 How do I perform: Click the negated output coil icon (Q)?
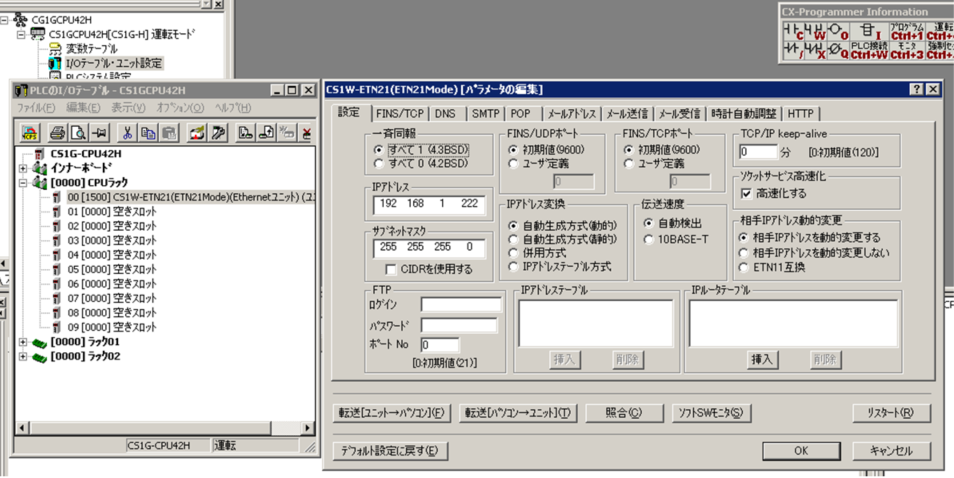[x=838, y=50]
